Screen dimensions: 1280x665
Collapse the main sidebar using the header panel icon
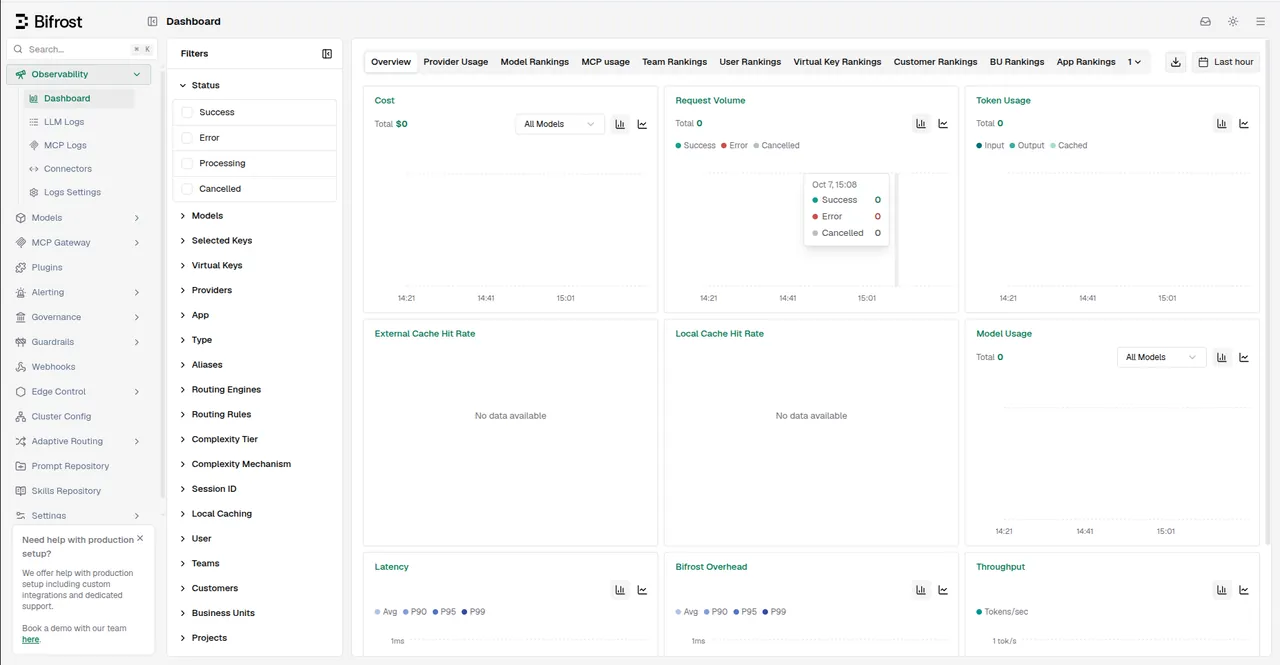pyautogui.click(x=152, y=21)
